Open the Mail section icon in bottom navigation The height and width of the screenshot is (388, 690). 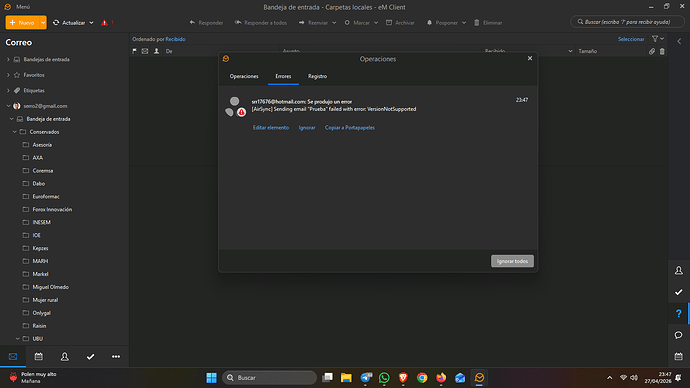tap(13, 357)
